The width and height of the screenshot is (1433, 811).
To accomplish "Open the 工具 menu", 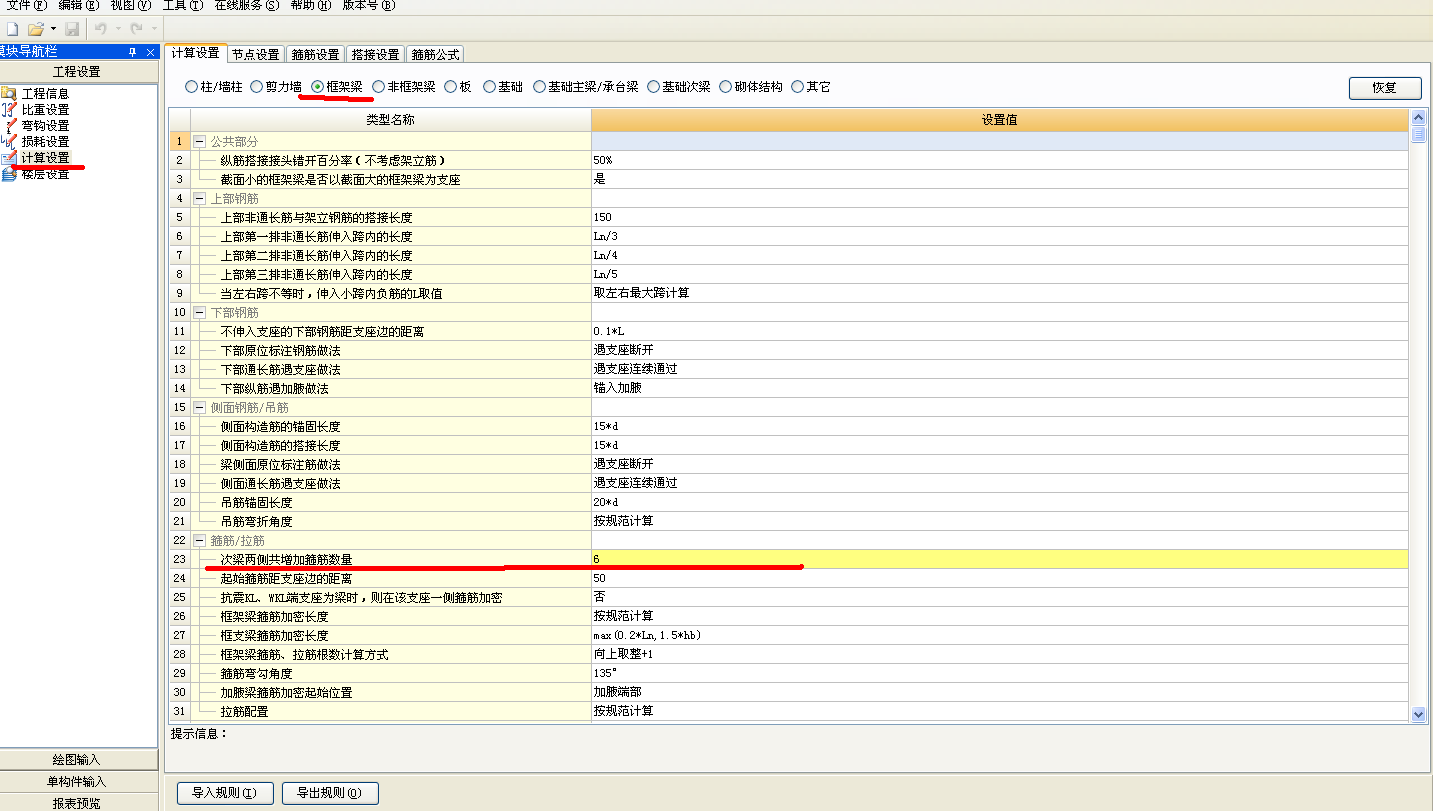I will 183,5.
